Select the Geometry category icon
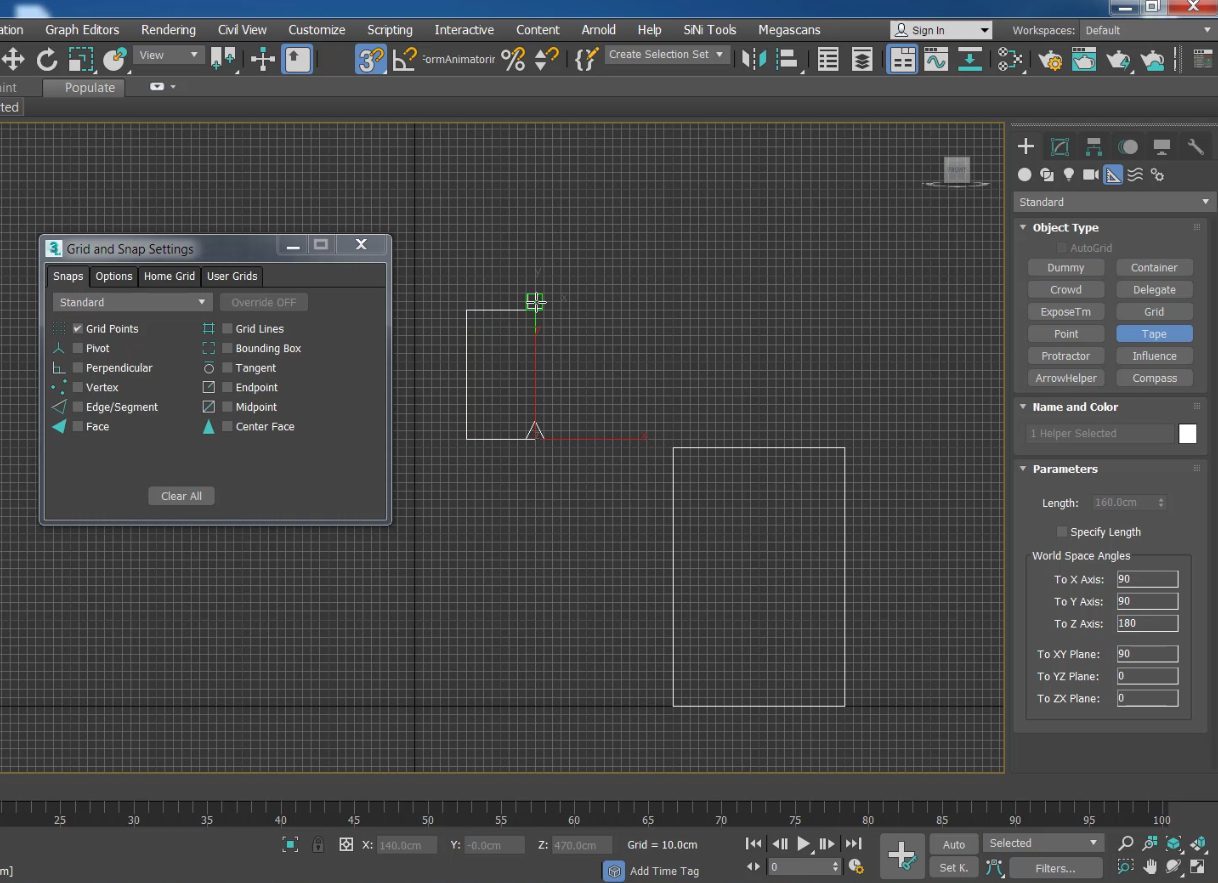This screenshot has height=883, width=1218. pyautogui.click(x=1025, y=175)
